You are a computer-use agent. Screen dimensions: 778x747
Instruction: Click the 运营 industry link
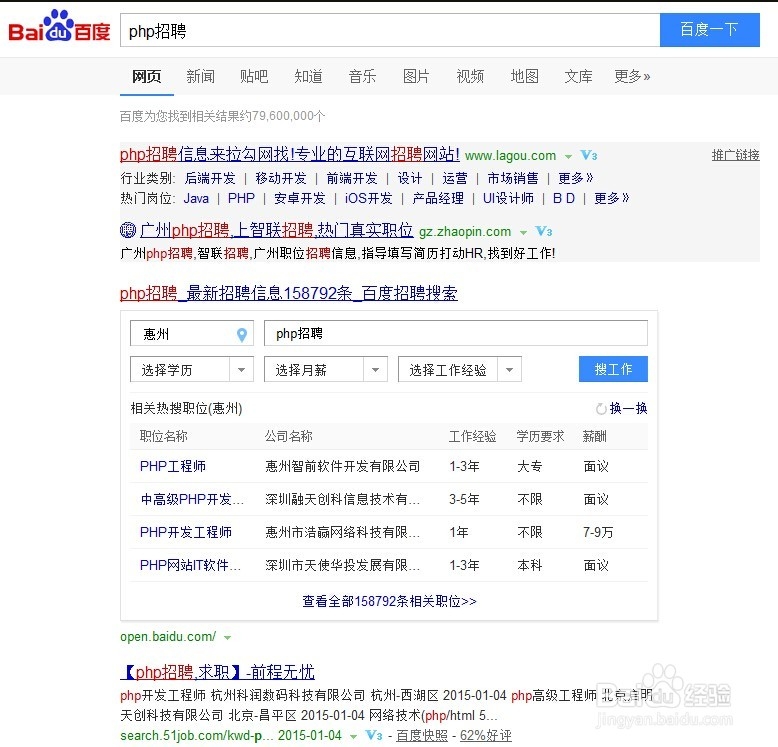pyautogui.click(x=454, y=178)
